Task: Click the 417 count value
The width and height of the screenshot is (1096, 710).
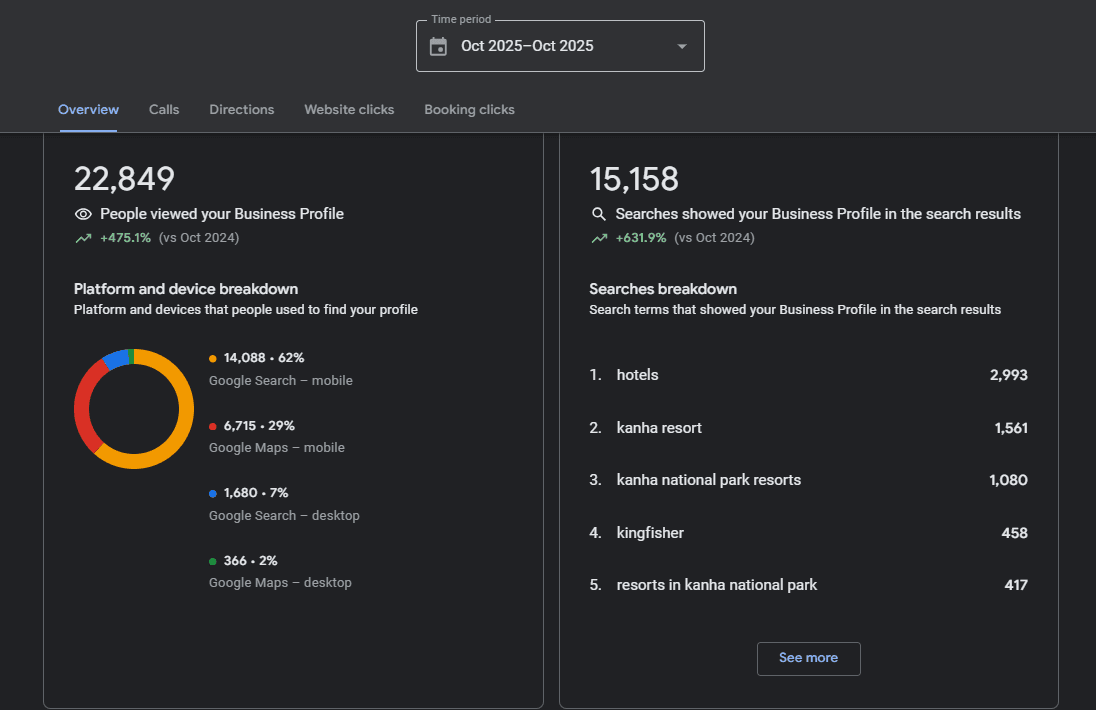Action: coord(1016,585)
